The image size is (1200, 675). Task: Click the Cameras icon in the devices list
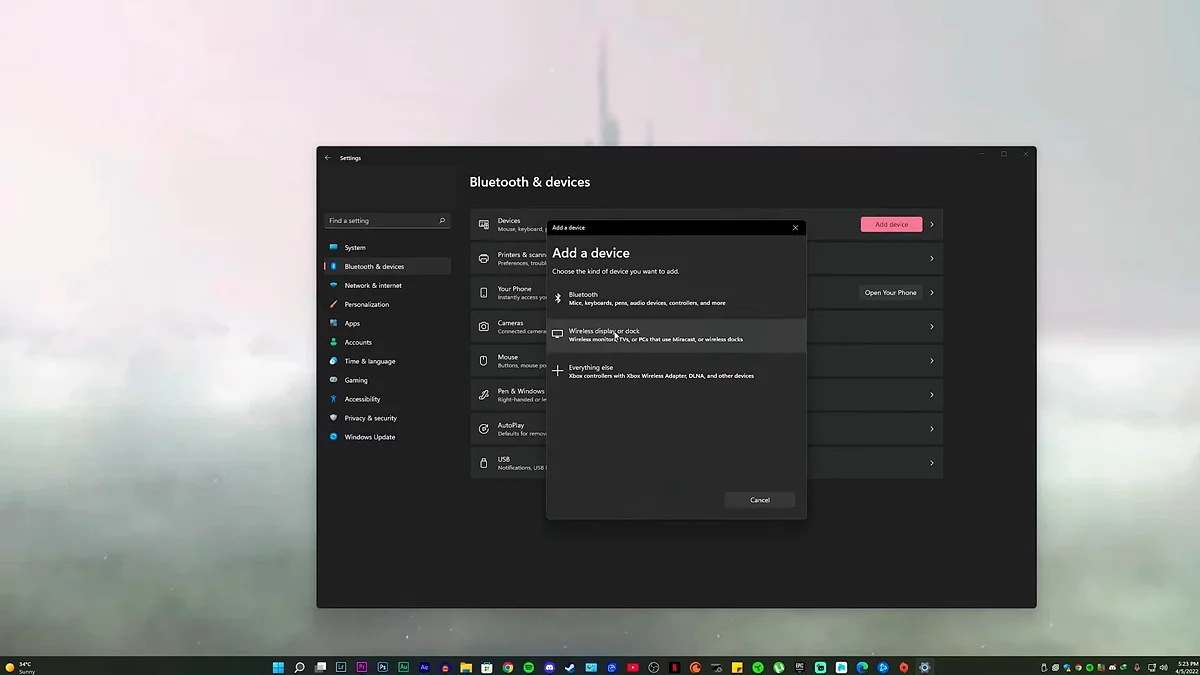pyautogui.click(x=484, y=327)
